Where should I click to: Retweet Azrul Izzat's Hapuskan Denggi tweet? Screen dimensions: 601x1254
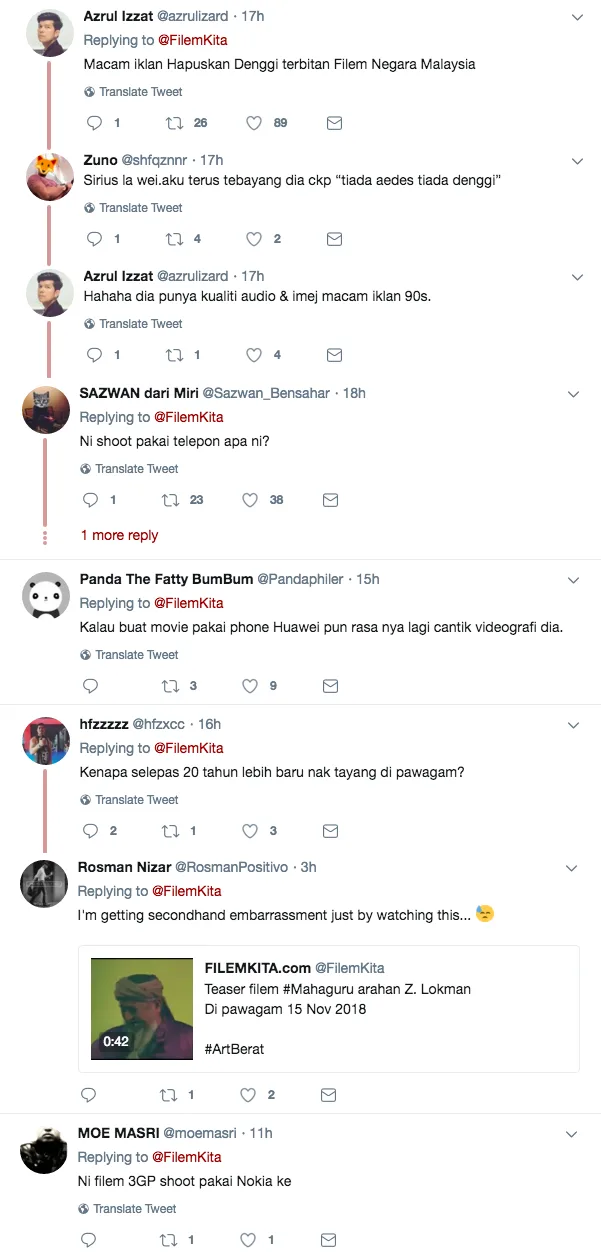[x=174, y=123]
